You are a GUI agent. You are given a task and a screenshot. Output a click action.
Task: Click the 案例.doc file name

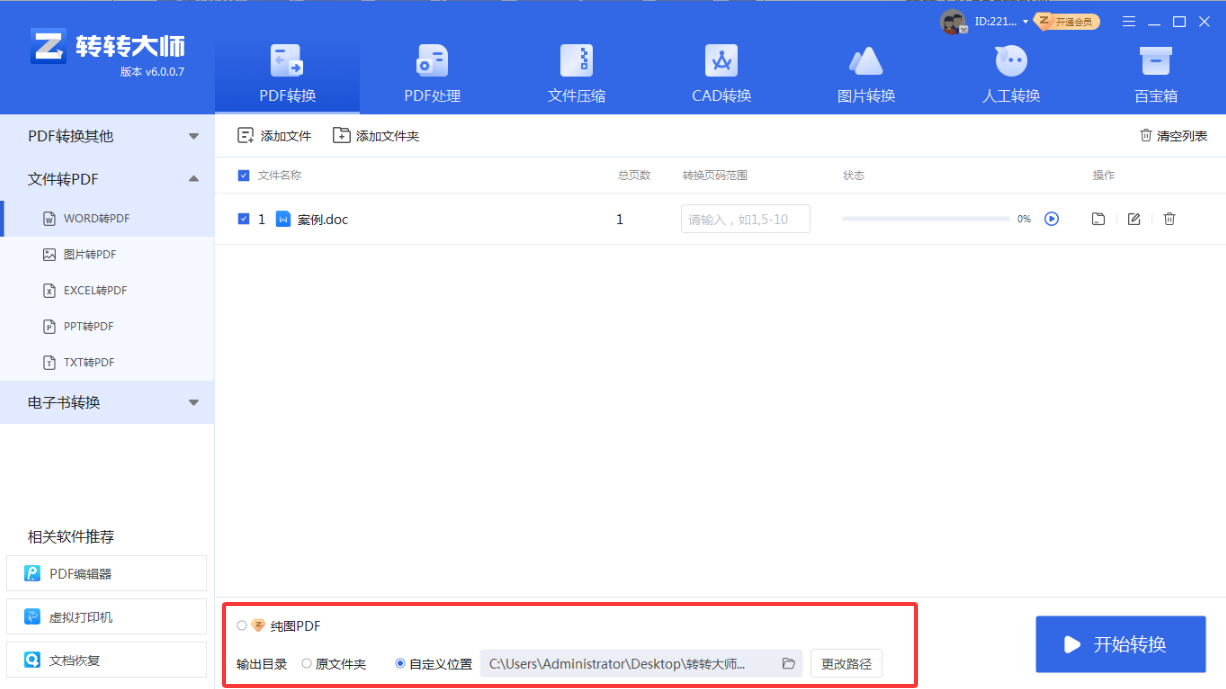pyautogui.click(x=323, y=219)
